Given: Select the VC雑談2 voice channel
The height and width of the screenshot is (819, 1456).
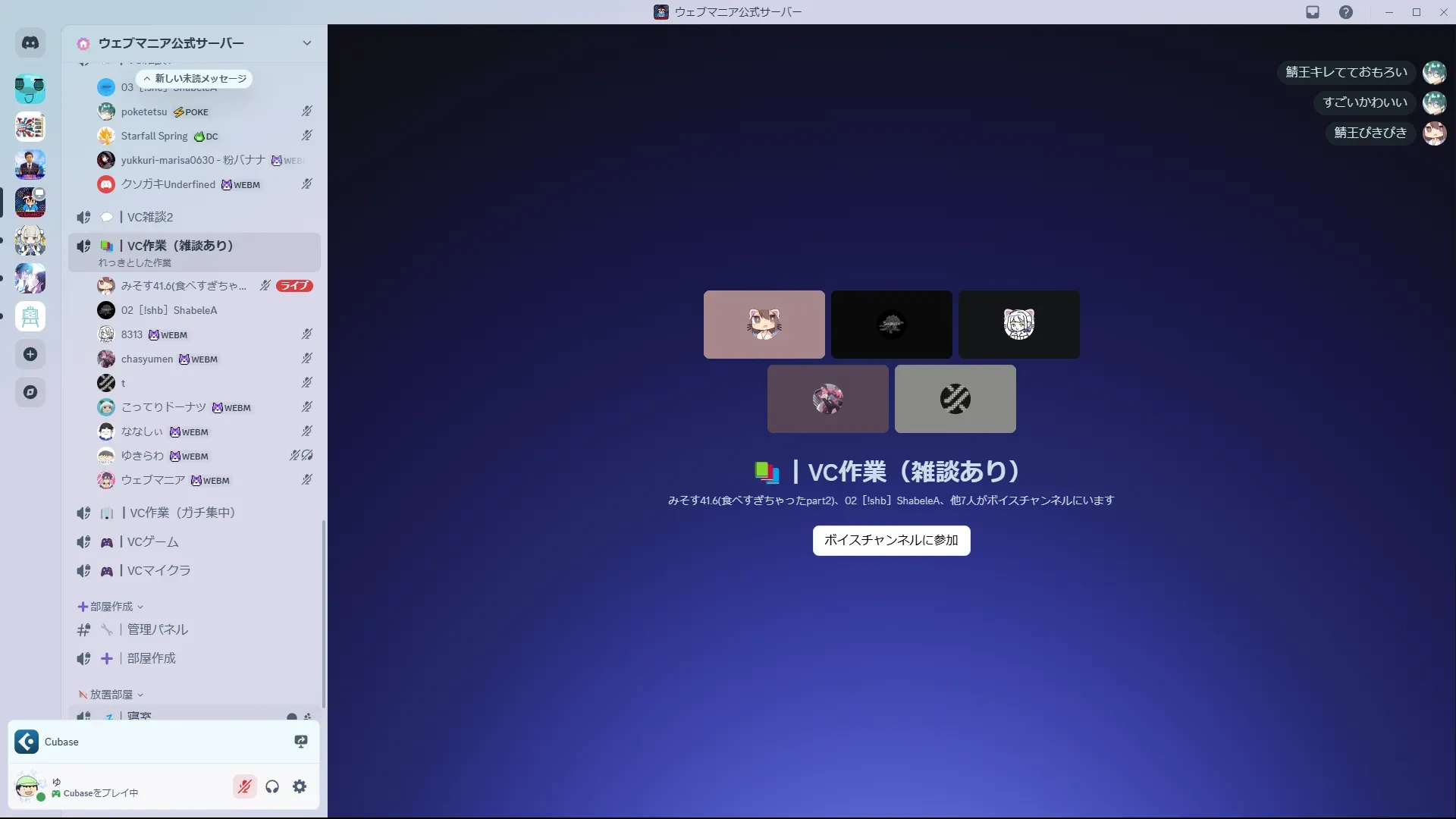Looking at the screenshot, I should 150,217.
